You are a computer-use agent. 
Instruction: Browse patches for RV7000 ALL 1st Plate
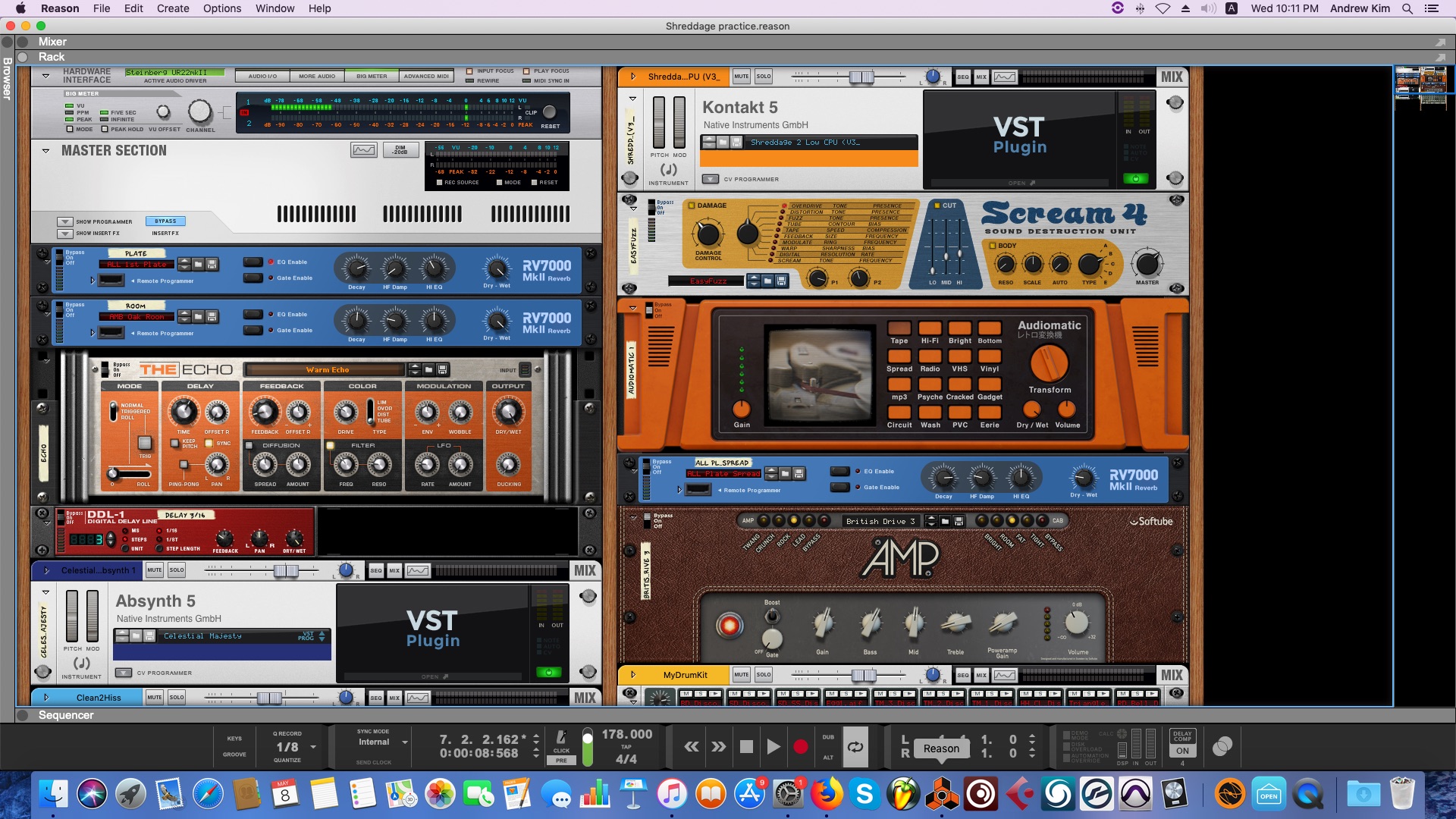point(199,264)
